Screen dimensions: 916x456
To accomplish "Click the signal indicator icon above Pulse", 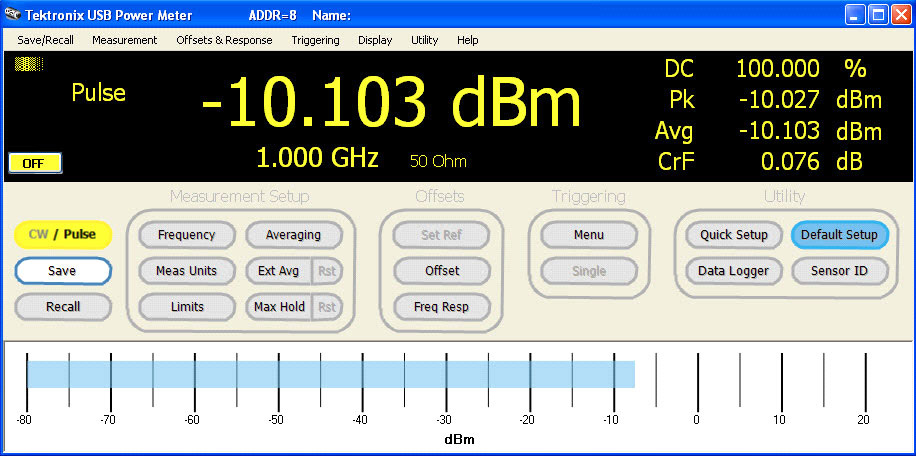I will tap(29, 64).
